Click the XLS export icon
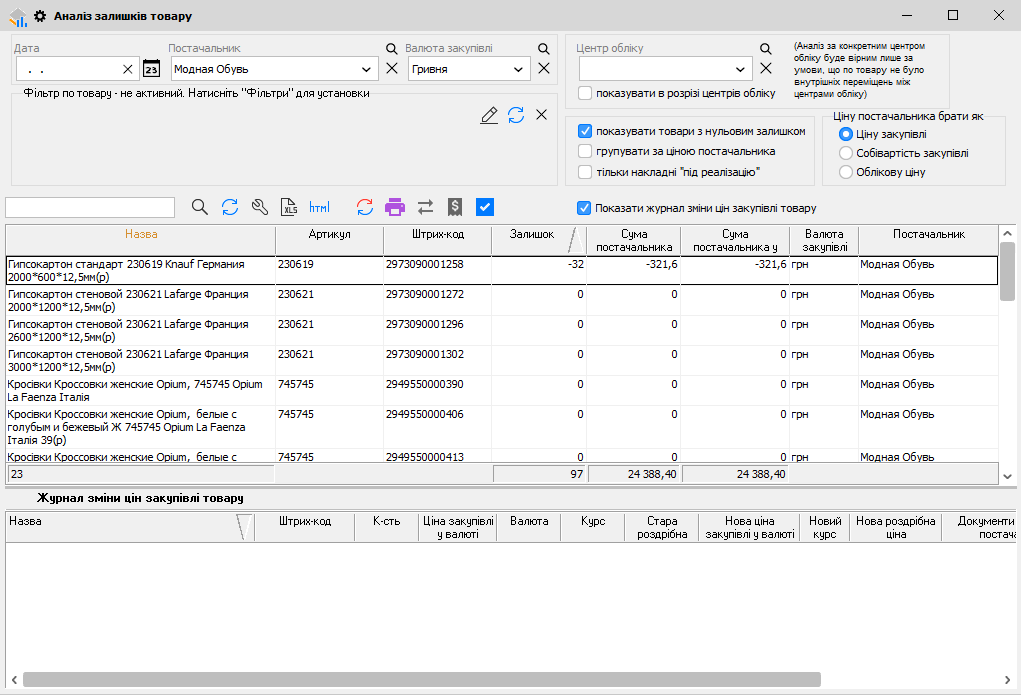This screenshot has height=695, width=1021. 289,207
